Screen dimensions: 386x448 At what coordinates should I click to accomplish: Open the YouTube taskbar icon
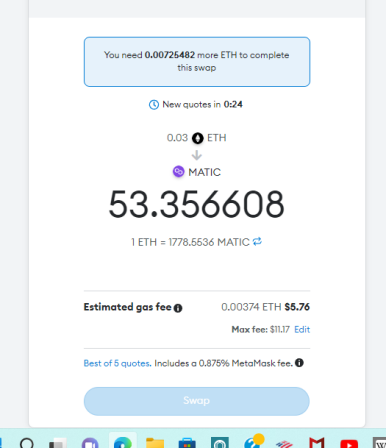point(349,443)
